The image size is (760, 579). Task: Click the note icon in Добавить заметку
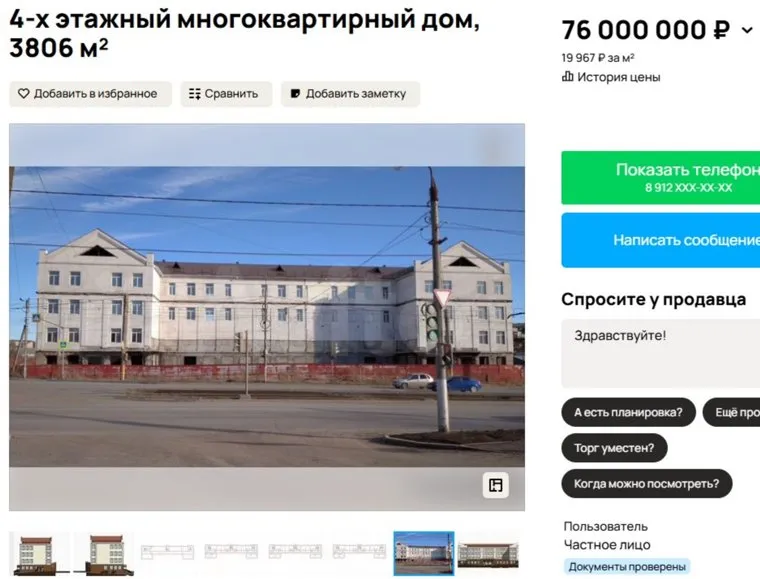[295, 94]
